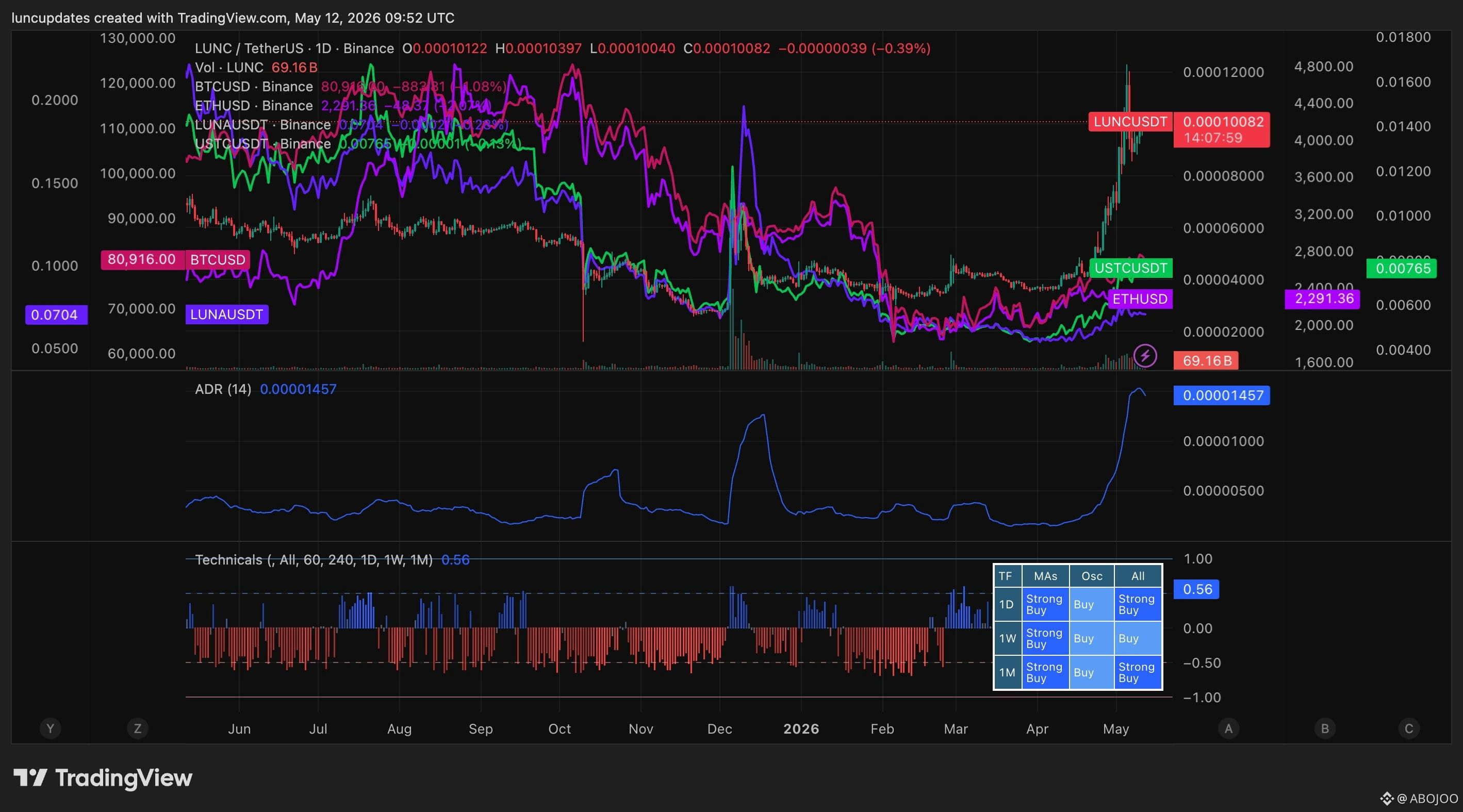Select the A scale badge

tap(1228, 728)
